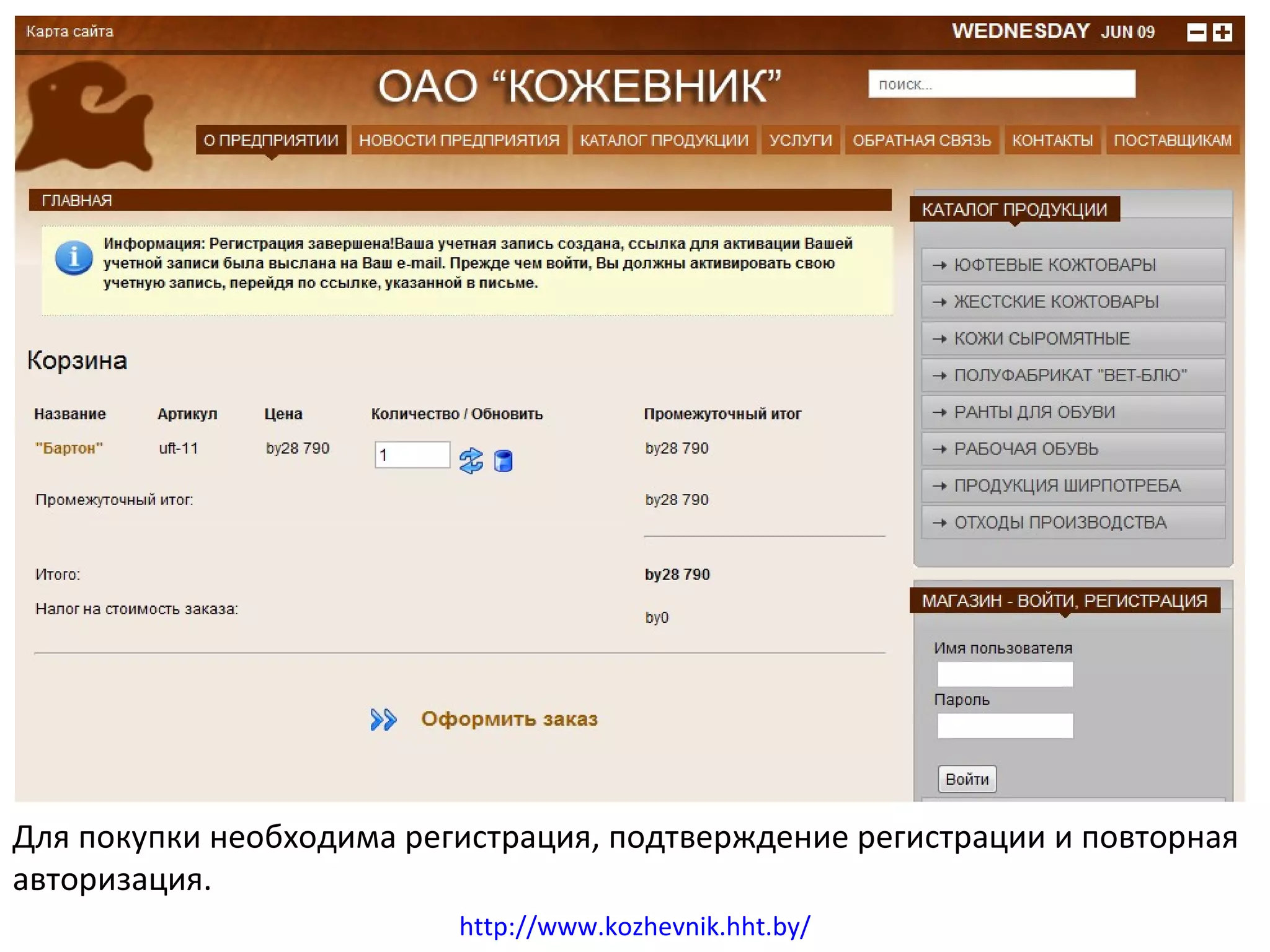Image resolution: width=1270 pixels, height=952 pixels.
Task: Click the Корзина heading
Action: pos(78,361)
